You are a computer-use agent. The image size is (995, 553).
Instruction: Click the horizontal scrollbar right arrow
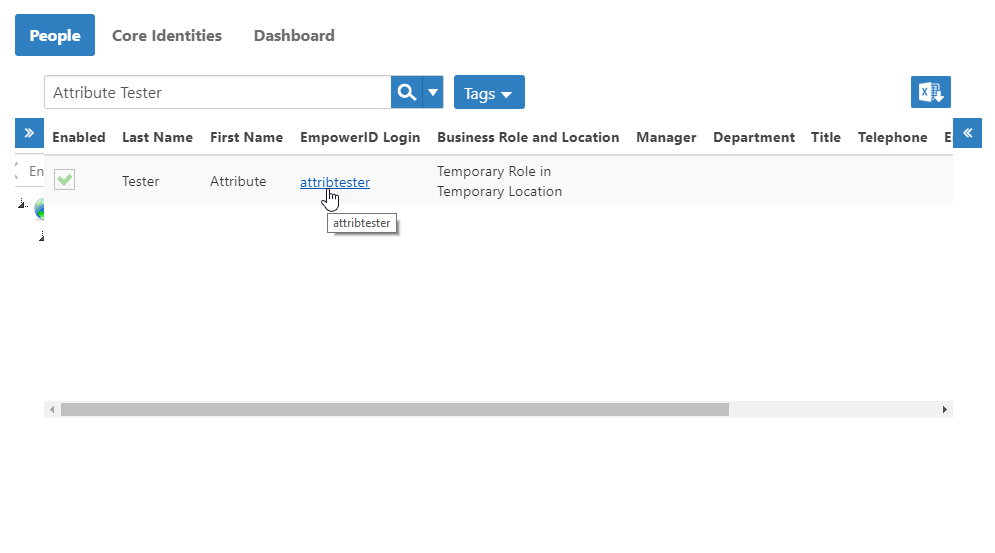945,410
